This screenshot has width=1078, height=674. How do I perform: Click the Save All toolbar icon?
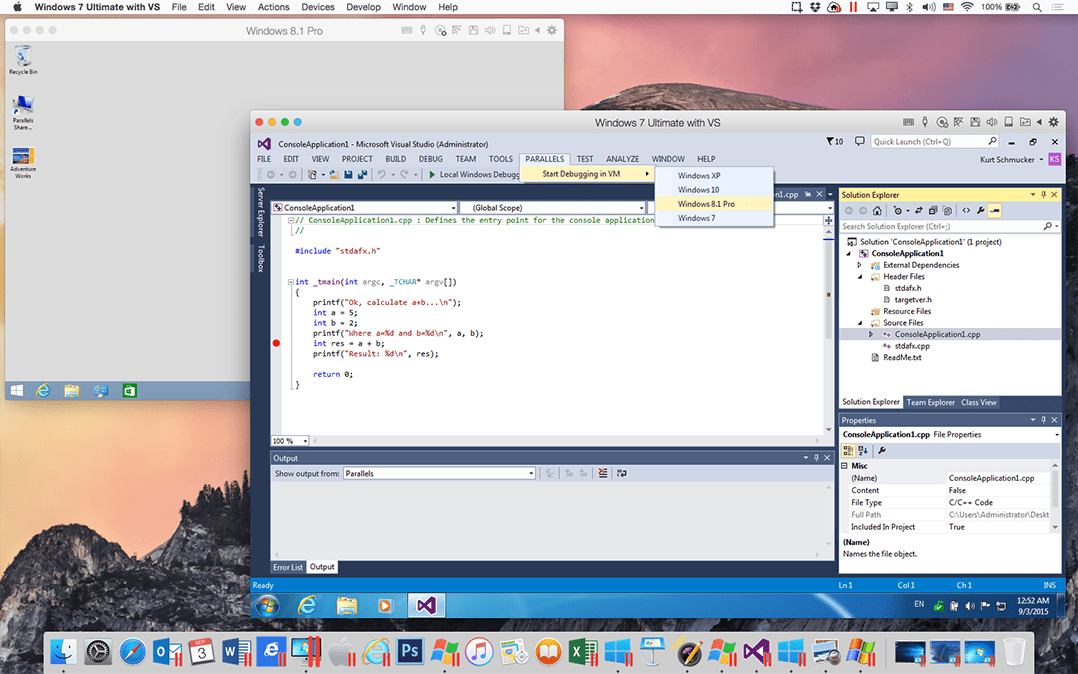pos(362,175)
